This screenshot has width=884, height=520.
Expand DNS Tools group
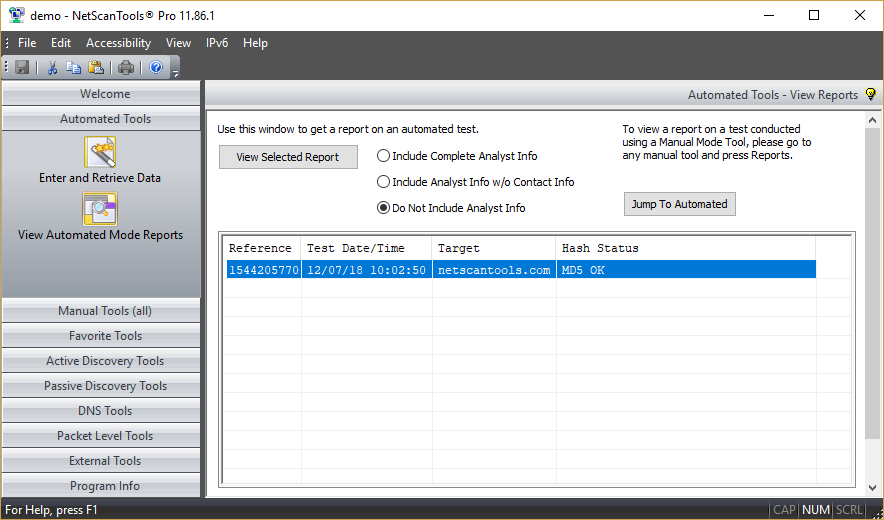(x=101, y=411)
